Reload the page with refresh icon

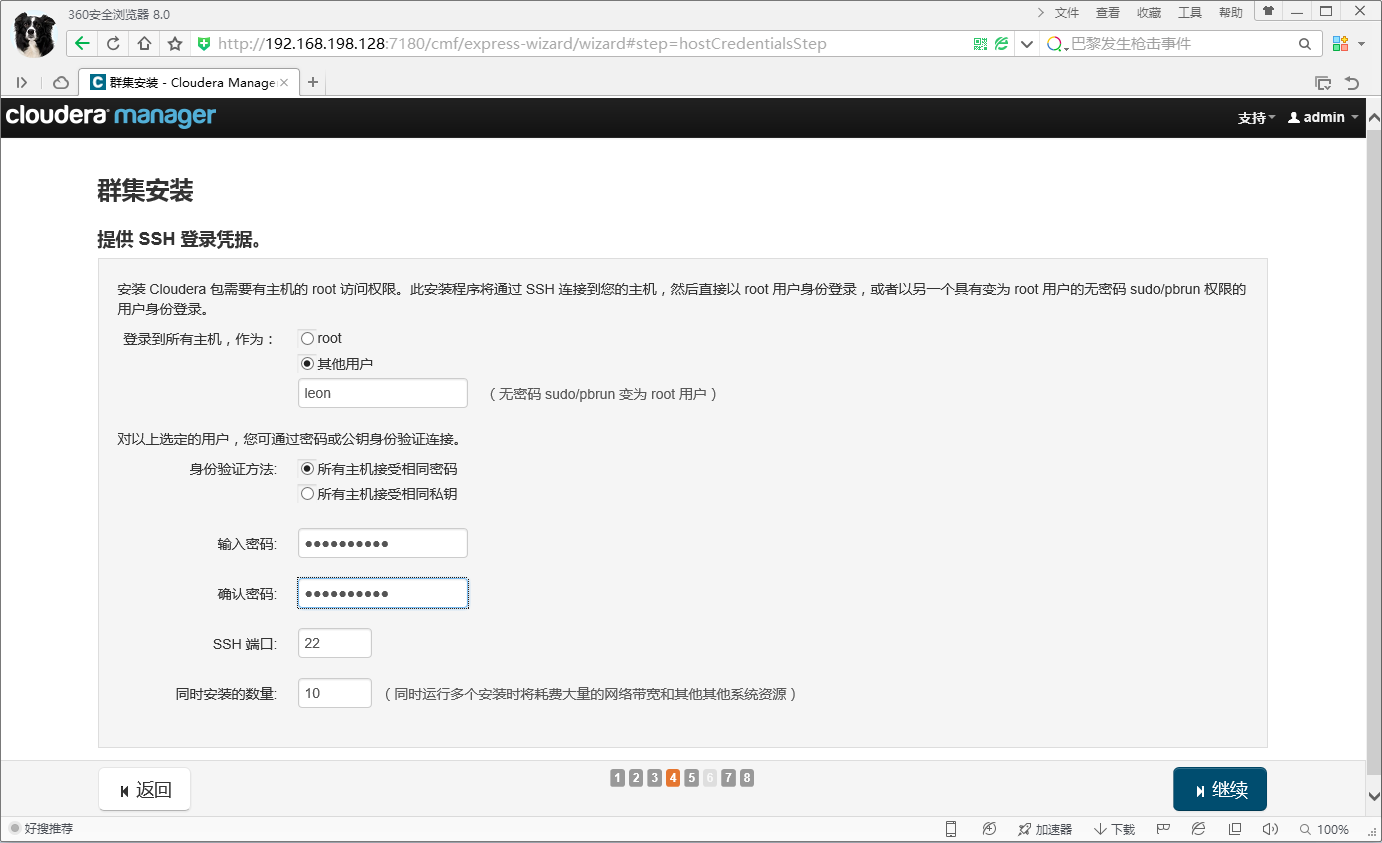[113, 44]
